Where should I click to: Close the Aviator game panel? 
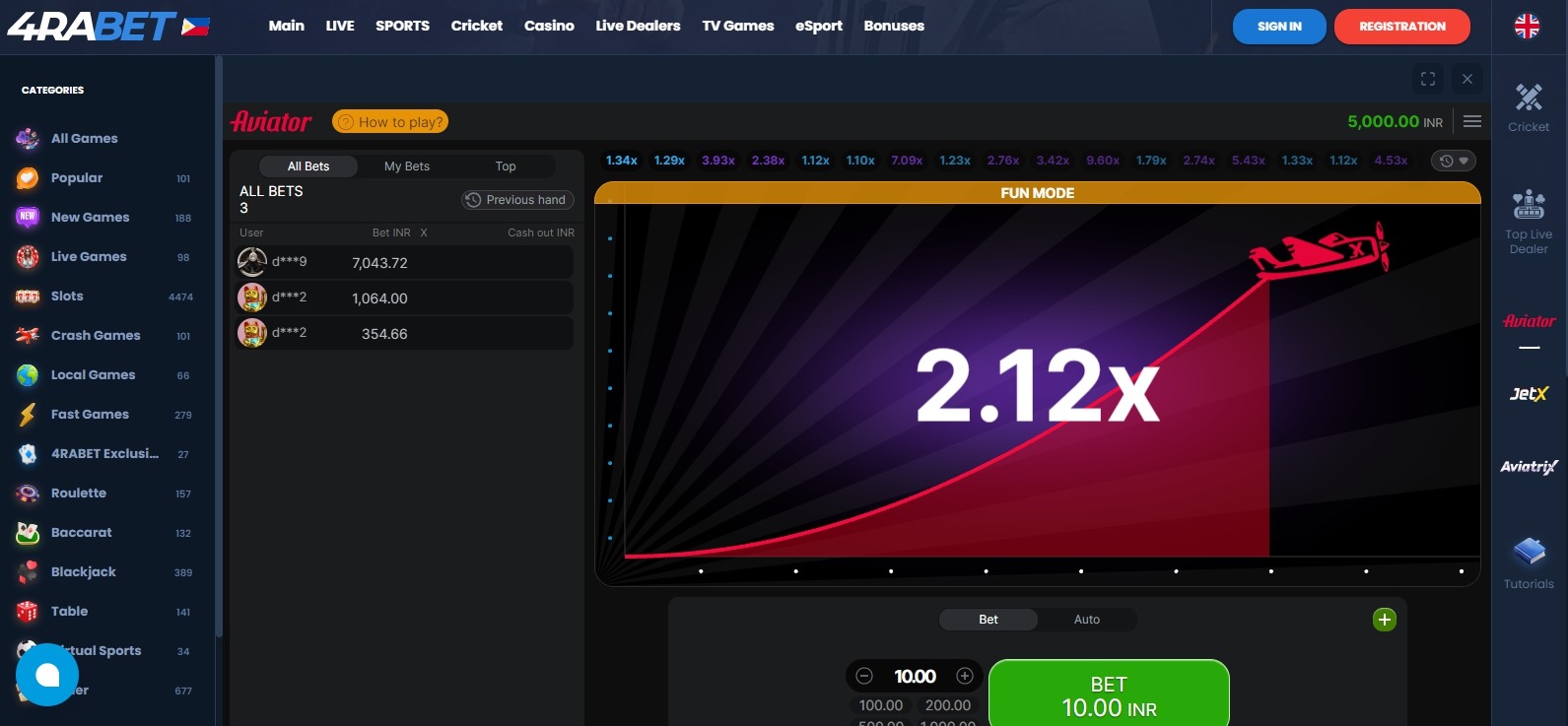click(x=1467, y=79)
